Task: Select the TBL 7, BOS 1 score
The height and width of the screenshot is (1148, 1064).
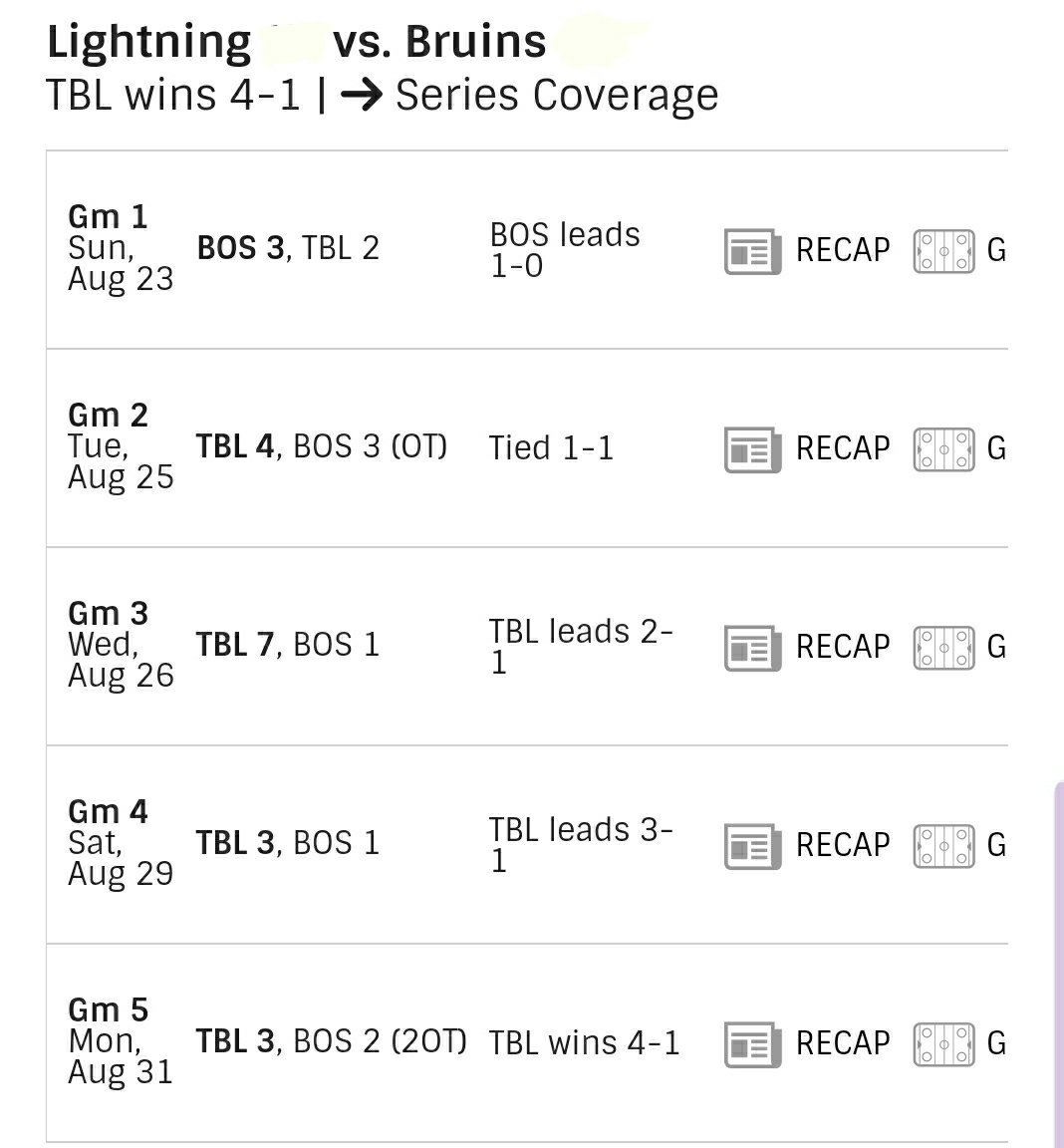Action: [288, 645]
